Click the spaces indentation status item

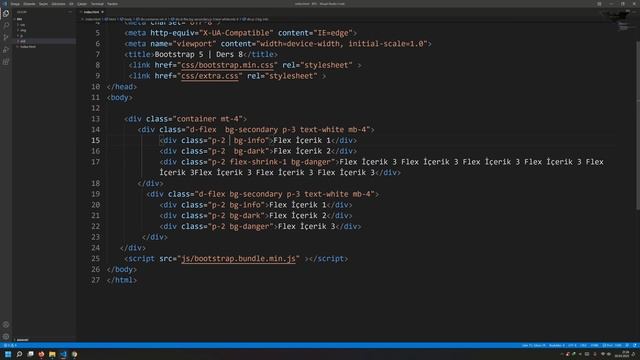coord(557,345)
